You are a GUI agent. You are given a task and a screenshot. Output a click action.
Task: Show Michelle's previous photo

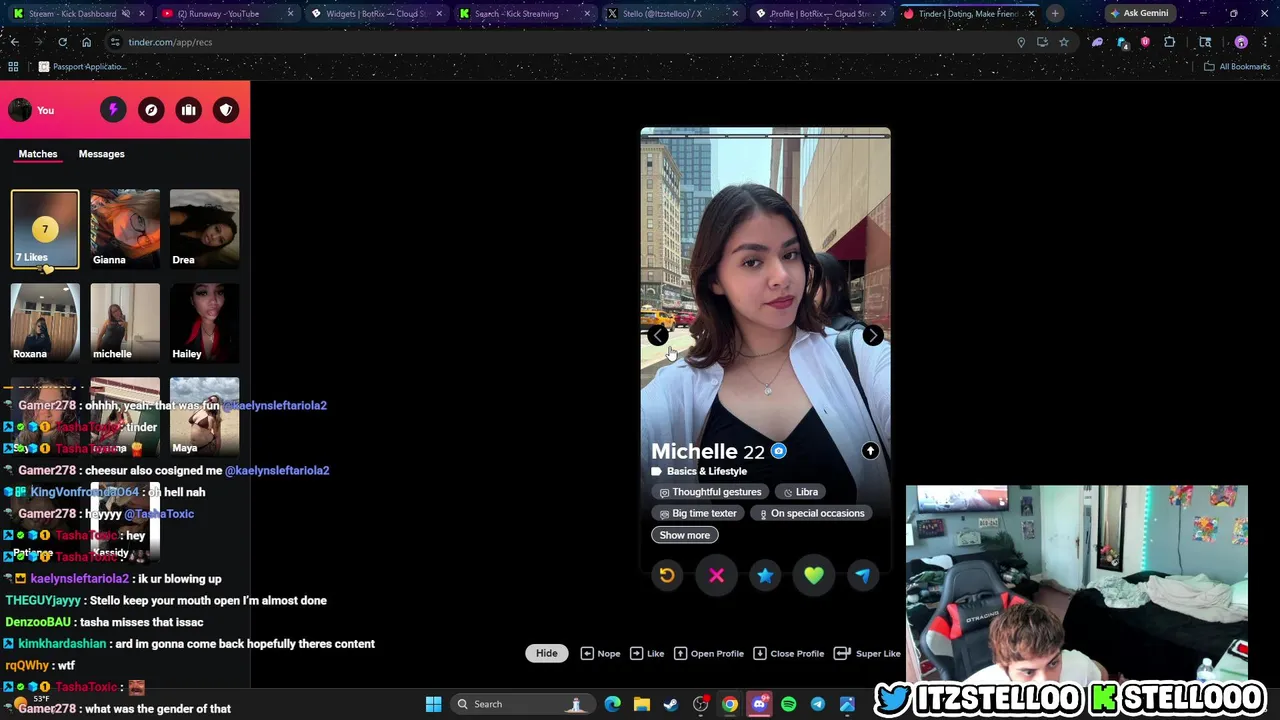pyautogui.click(x=657, y=336)
